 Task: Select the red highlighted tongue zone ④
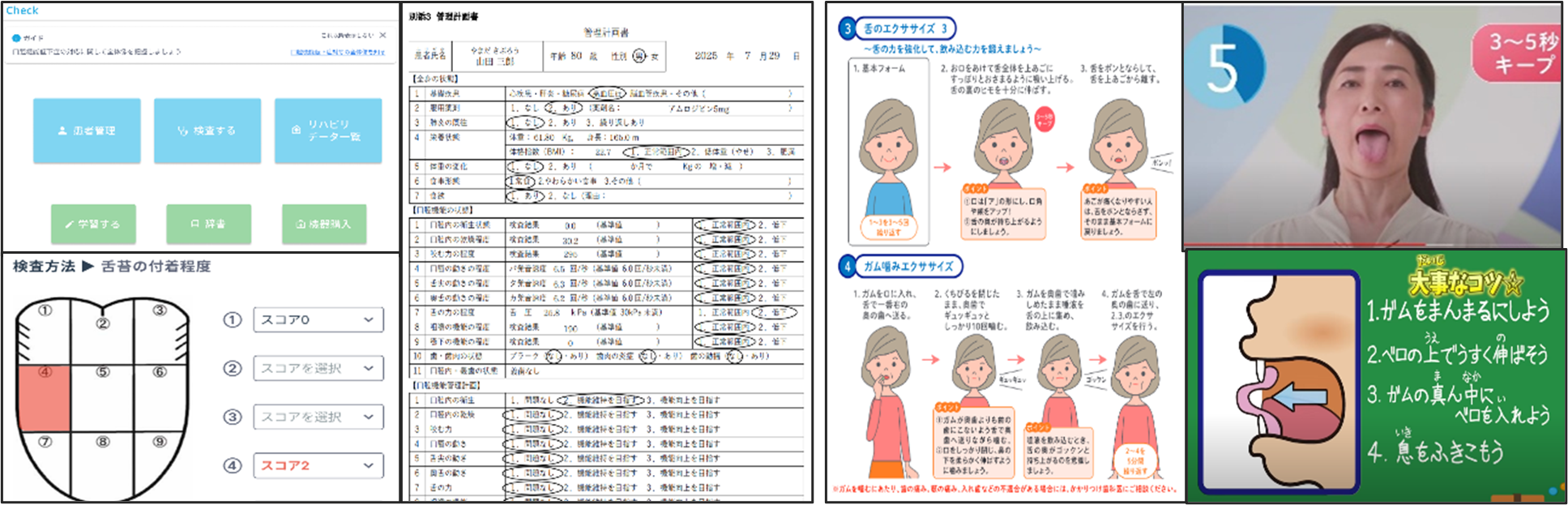click(44, 398)
